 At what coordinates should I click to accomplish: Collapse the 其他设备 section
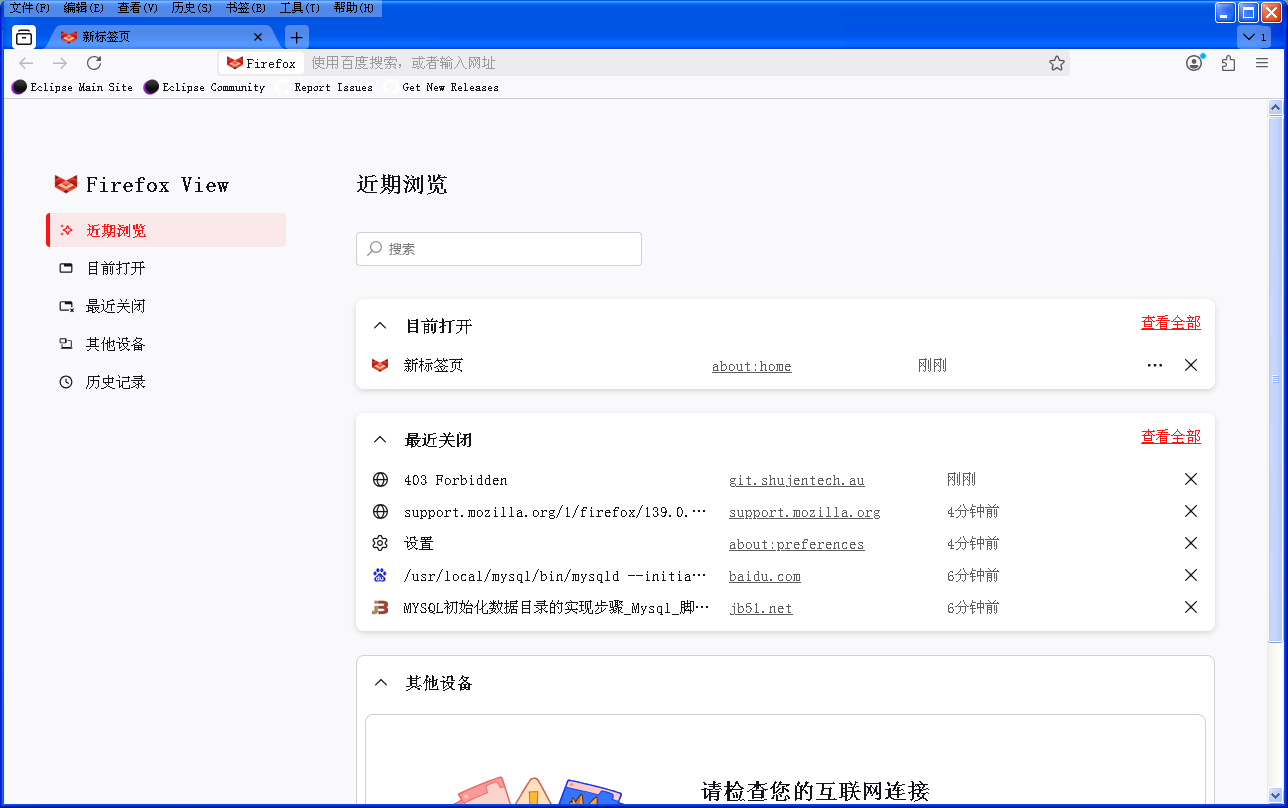pyautogui.click(x=380, y=683)
